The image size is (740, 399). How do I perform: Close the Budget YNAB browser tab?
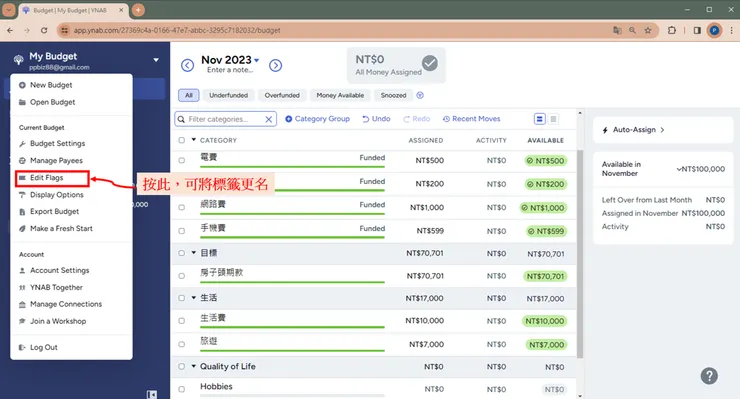(x=121, y=10)
